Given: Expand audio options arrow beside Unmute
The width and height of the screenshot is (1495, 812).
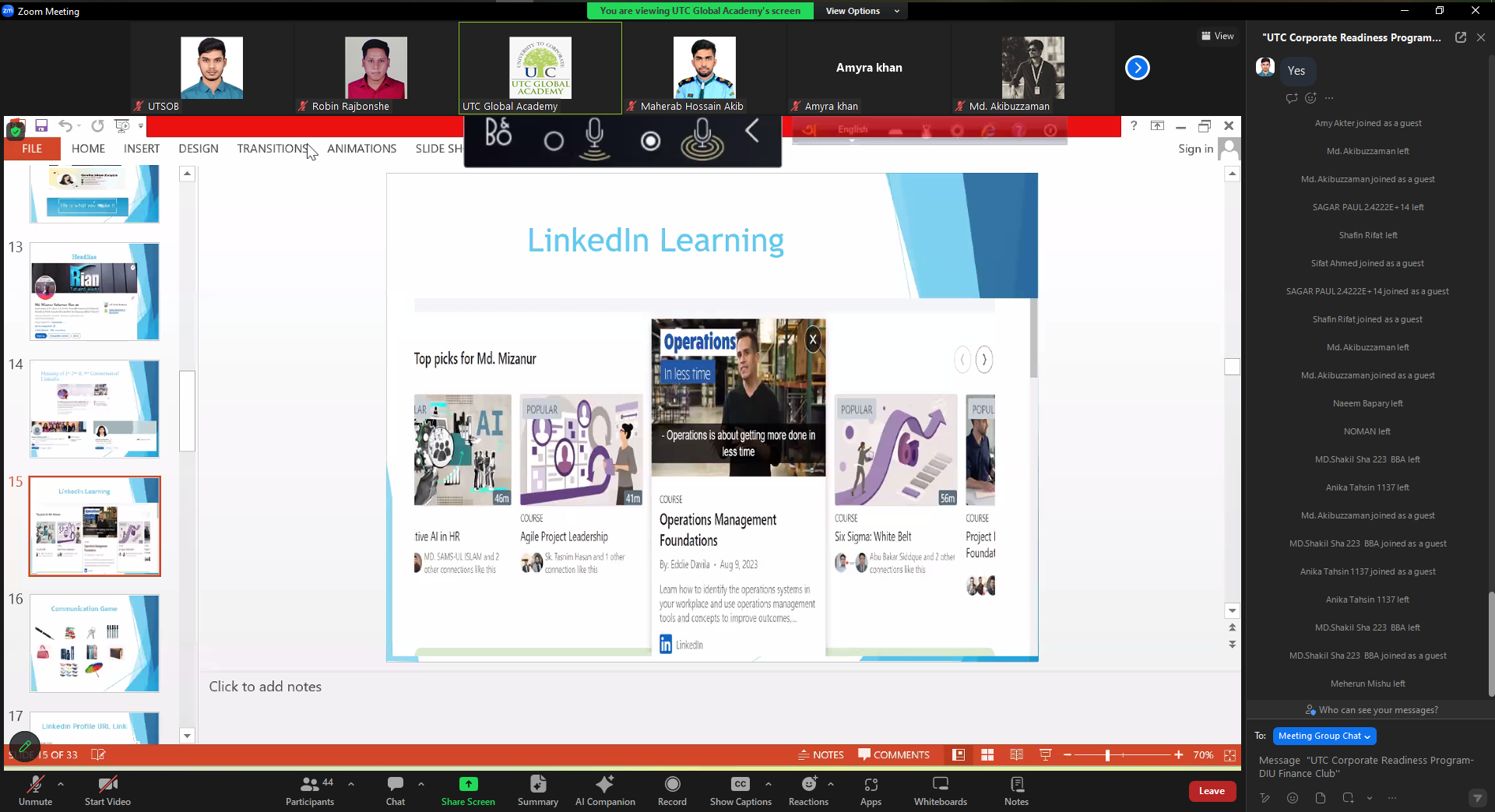Looking at the screenshot, I should coord(61,784).
